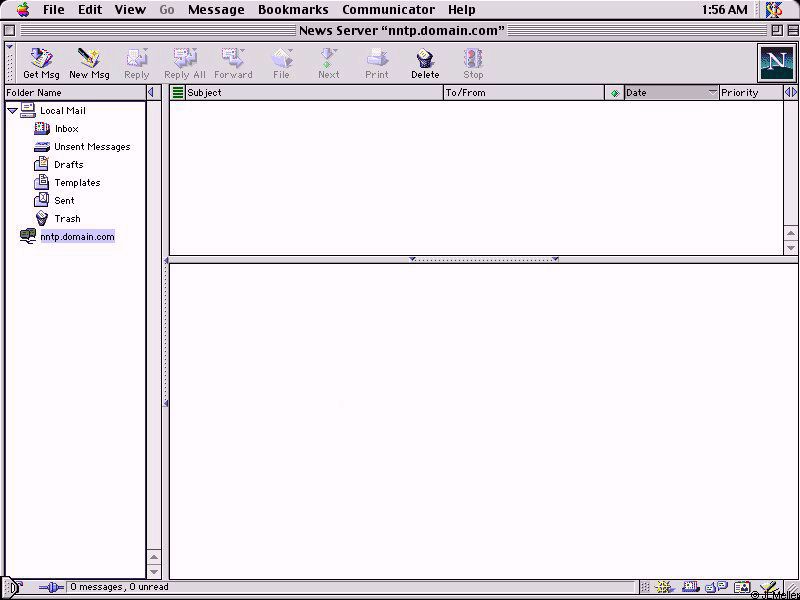Open the File menu
800x600 pixels.
tap(54, 10)
